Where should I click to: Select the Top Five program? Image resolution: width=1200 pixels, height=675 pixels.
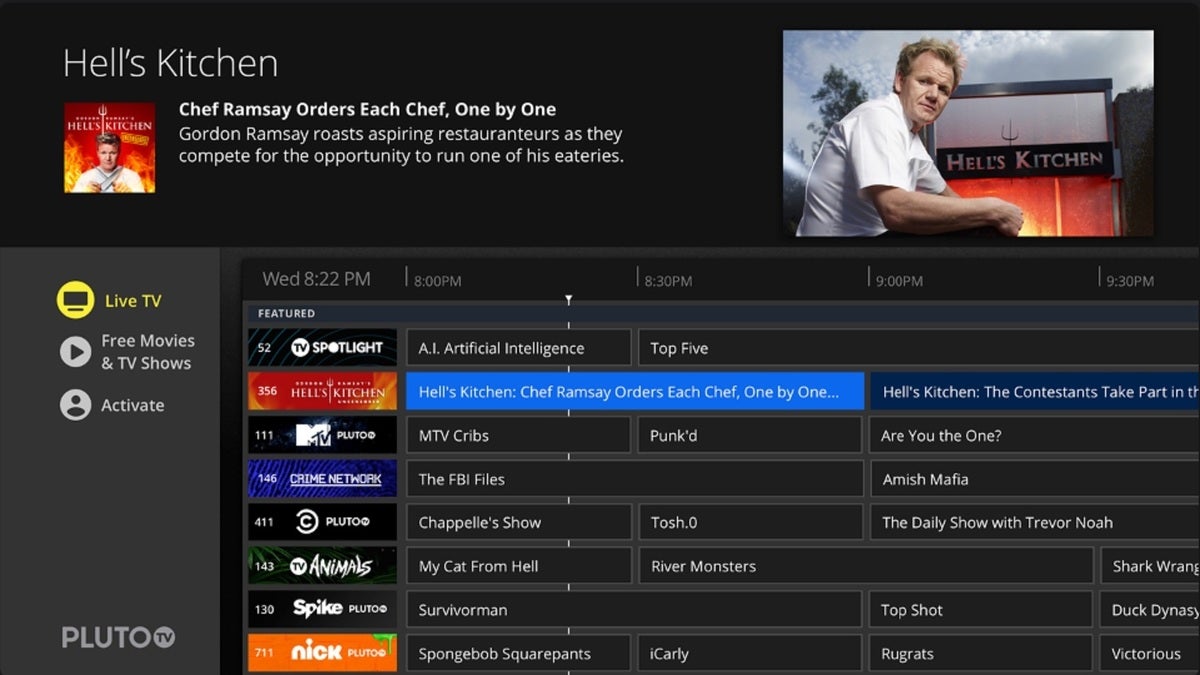pyautogui.click(x=919, y=348)
